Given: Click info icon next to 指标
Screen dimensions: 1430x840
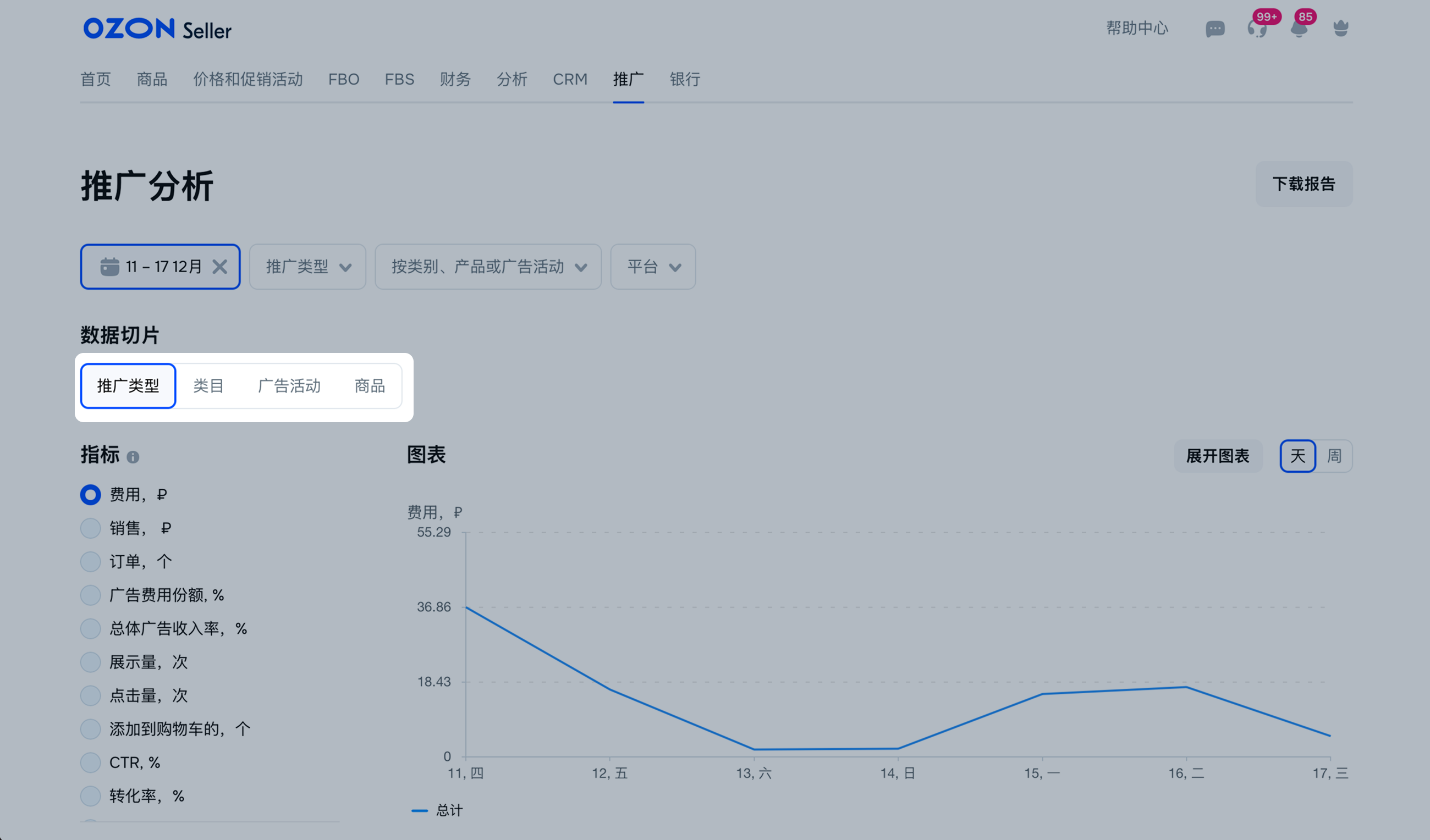Looking at the screenshot, I should pos(133,457).
